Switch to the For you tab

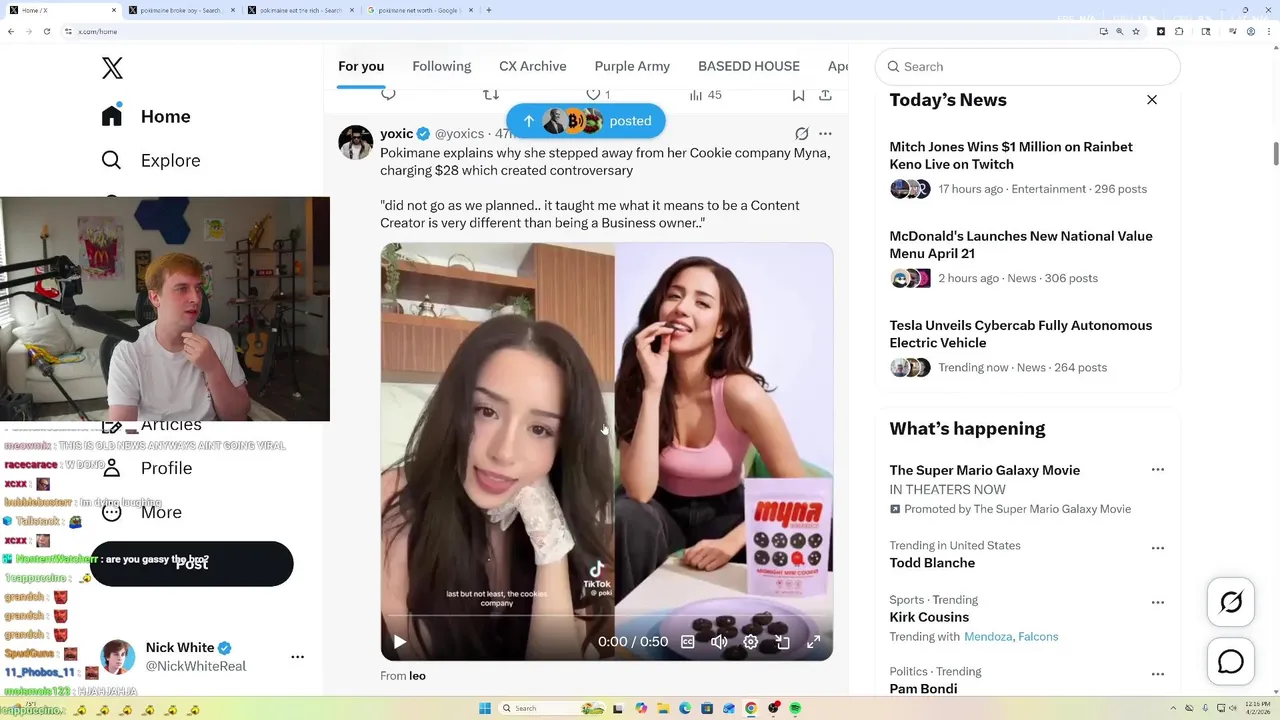click(x=361, y=66)
